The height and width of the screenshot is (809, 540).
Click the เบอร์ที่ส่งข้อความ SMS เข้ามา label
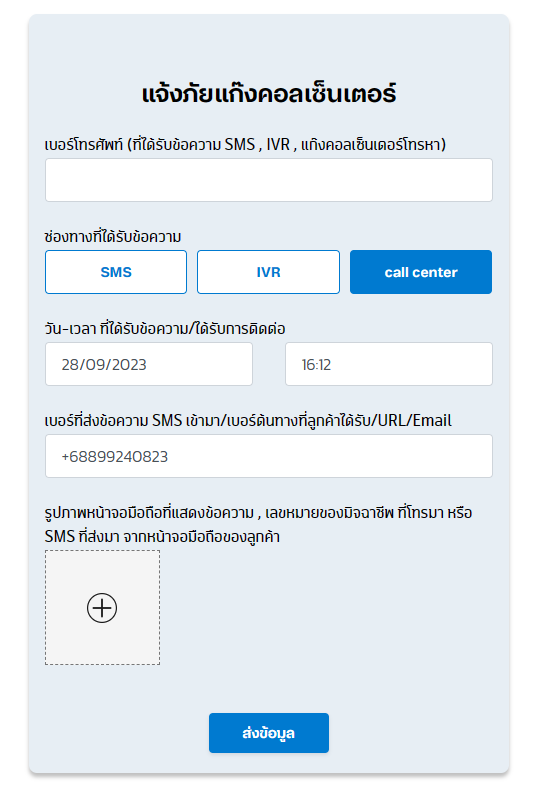(x=248, y=420)
